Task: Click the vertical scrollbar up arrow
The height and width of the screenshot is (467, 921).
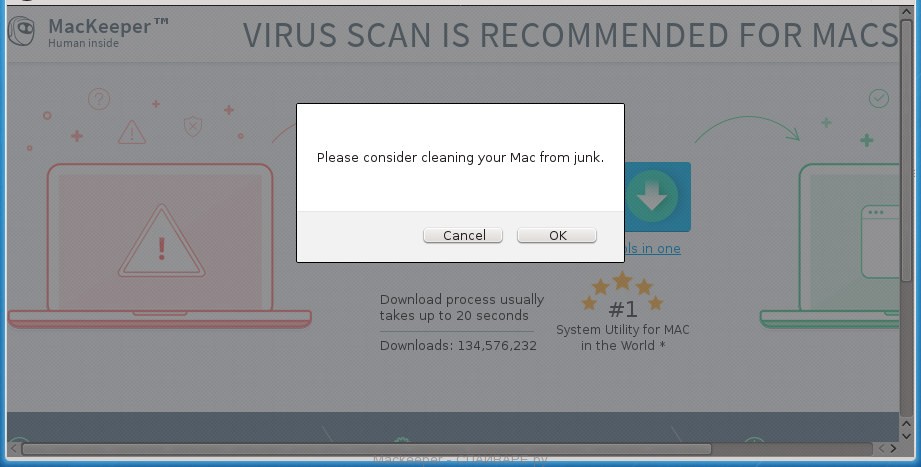Action: (906, 12)
